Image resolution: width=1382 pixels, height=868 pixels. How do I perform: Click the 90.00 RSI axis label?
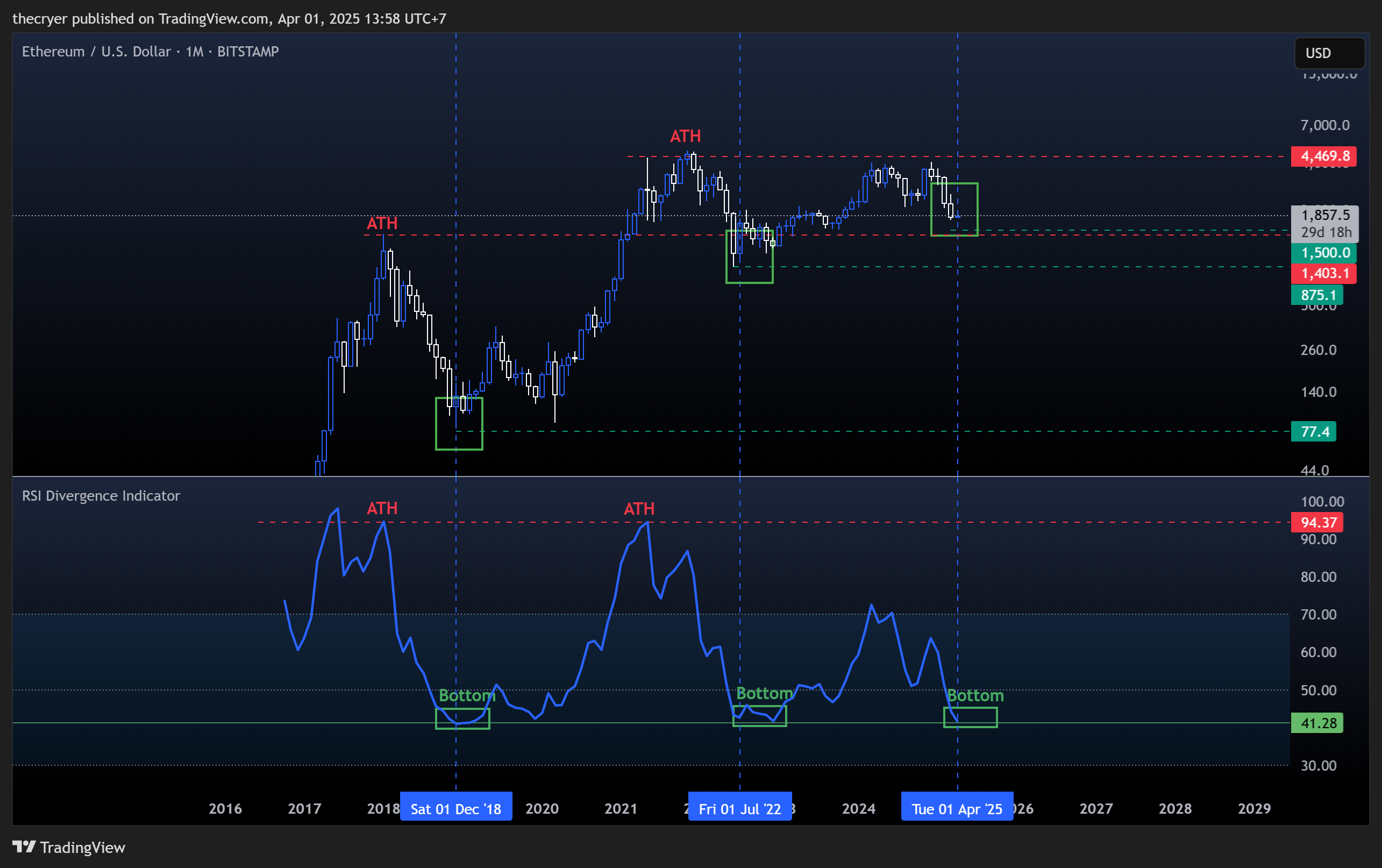point(1319,539)
